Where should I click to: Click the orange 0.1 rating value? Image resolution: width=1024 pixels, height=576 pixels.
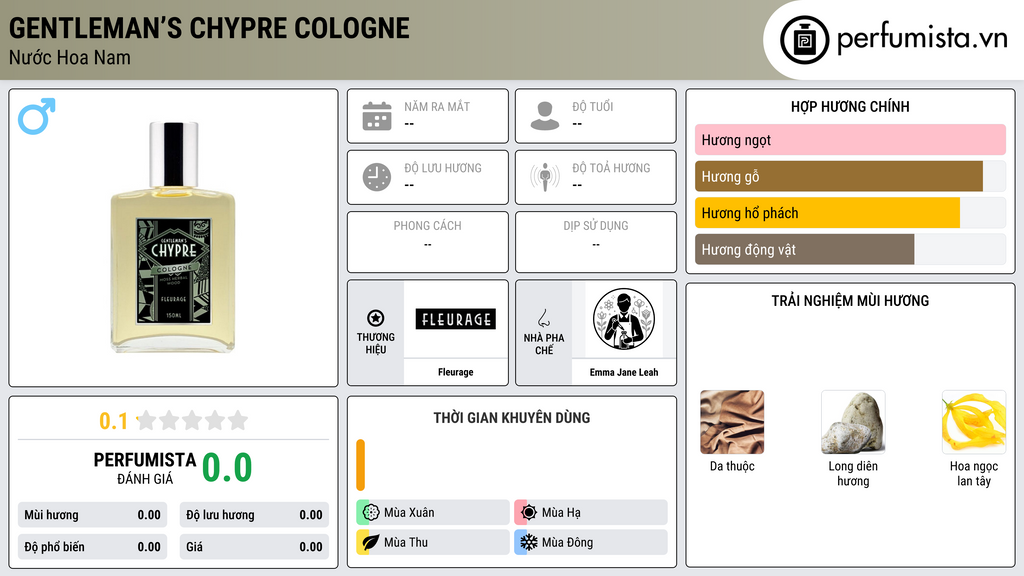(113, 421)
